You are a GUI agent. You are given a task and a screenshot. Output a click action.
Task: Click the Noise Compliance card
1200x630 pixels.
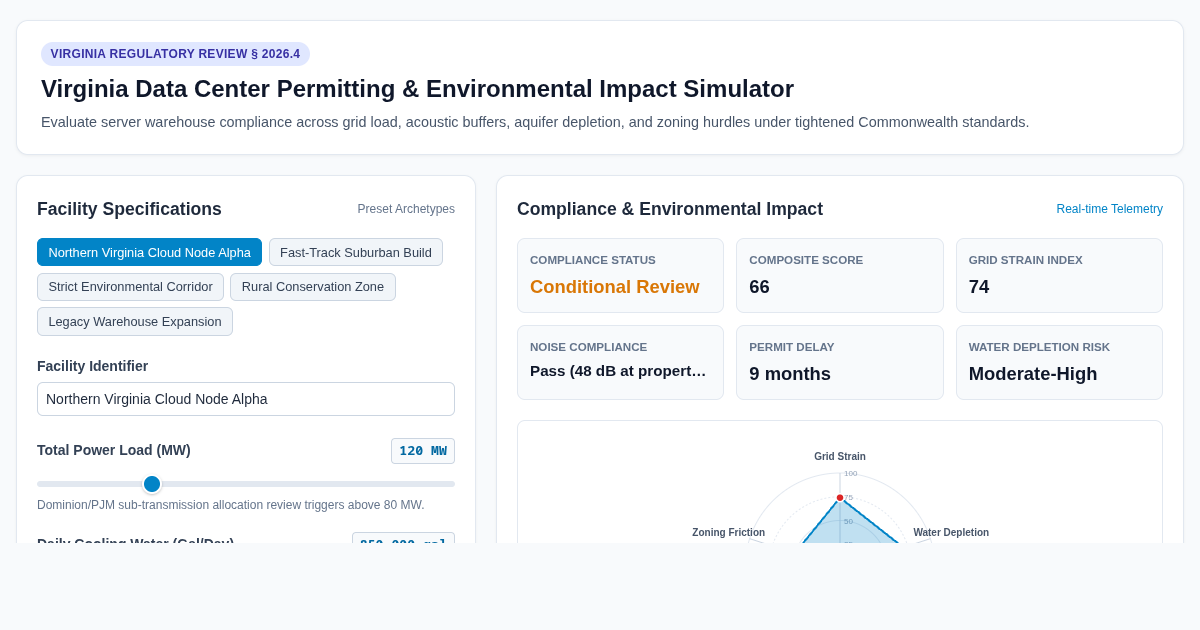pos(620,362)
